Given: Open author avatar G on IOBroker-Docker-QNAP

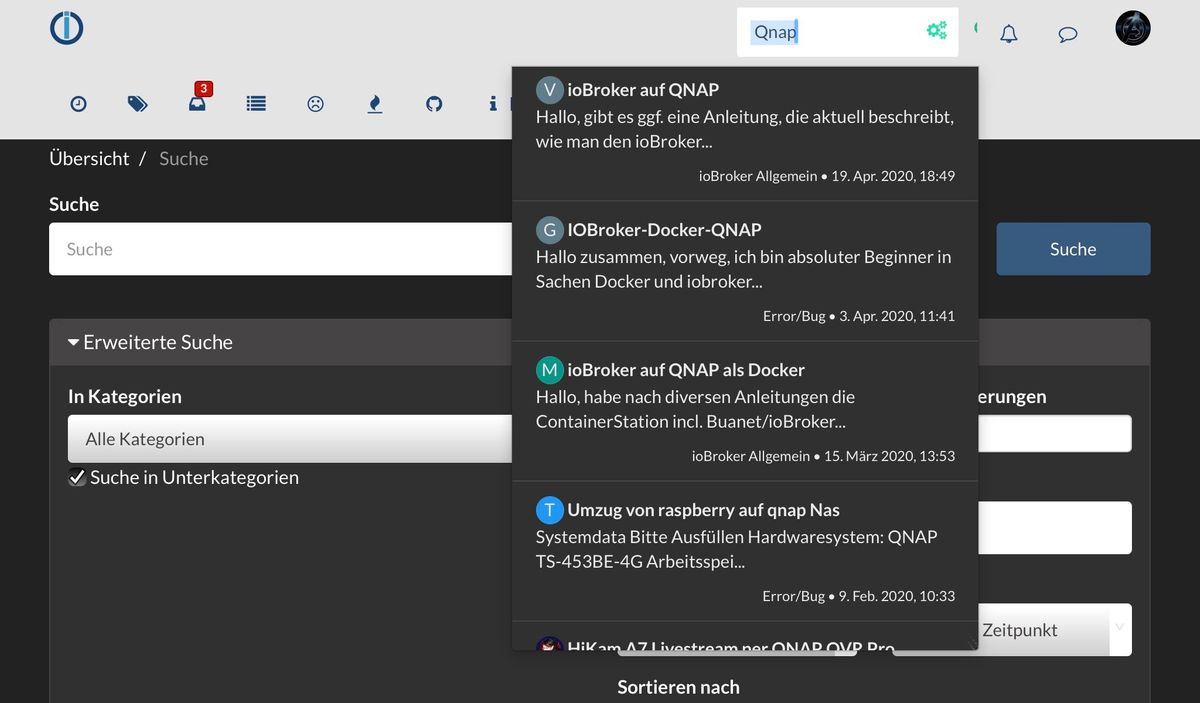Looking at the screenshot, I should tap(550, 230).
